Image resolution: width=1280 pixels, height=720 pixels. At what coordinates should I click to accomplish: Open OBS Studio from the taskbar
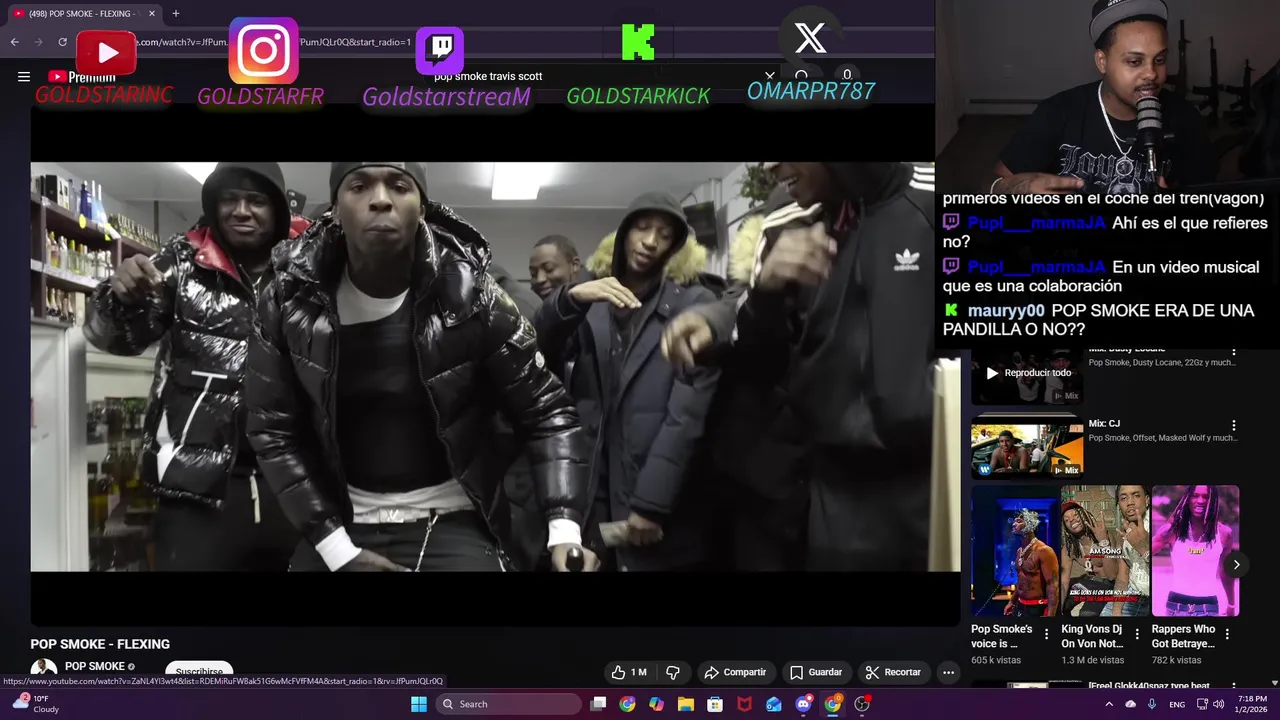pos(862,704)
